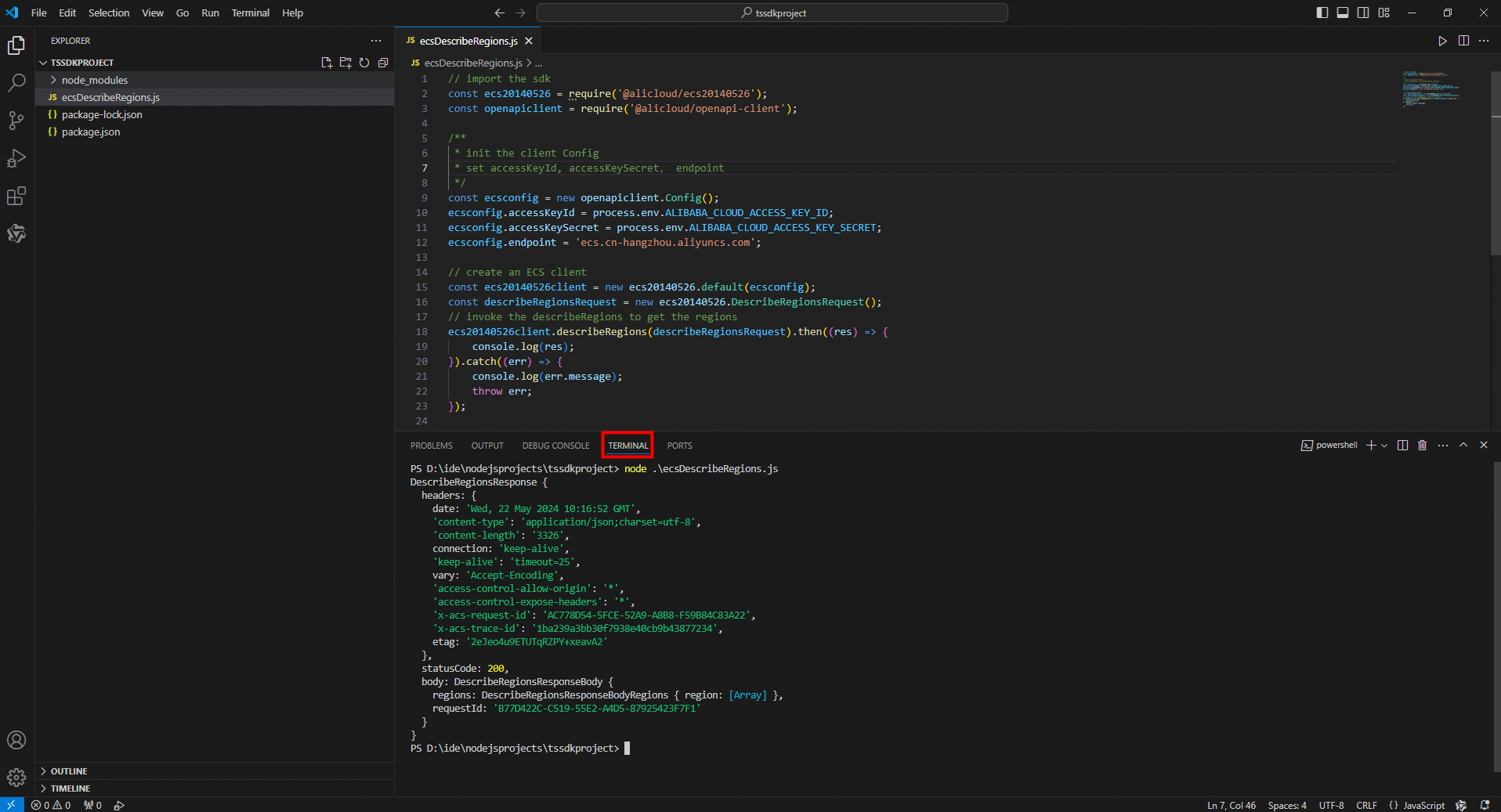Click the Ln 7, Col 46 status entry
This screenshot has width=1501, height=812.
point(1232,805)
